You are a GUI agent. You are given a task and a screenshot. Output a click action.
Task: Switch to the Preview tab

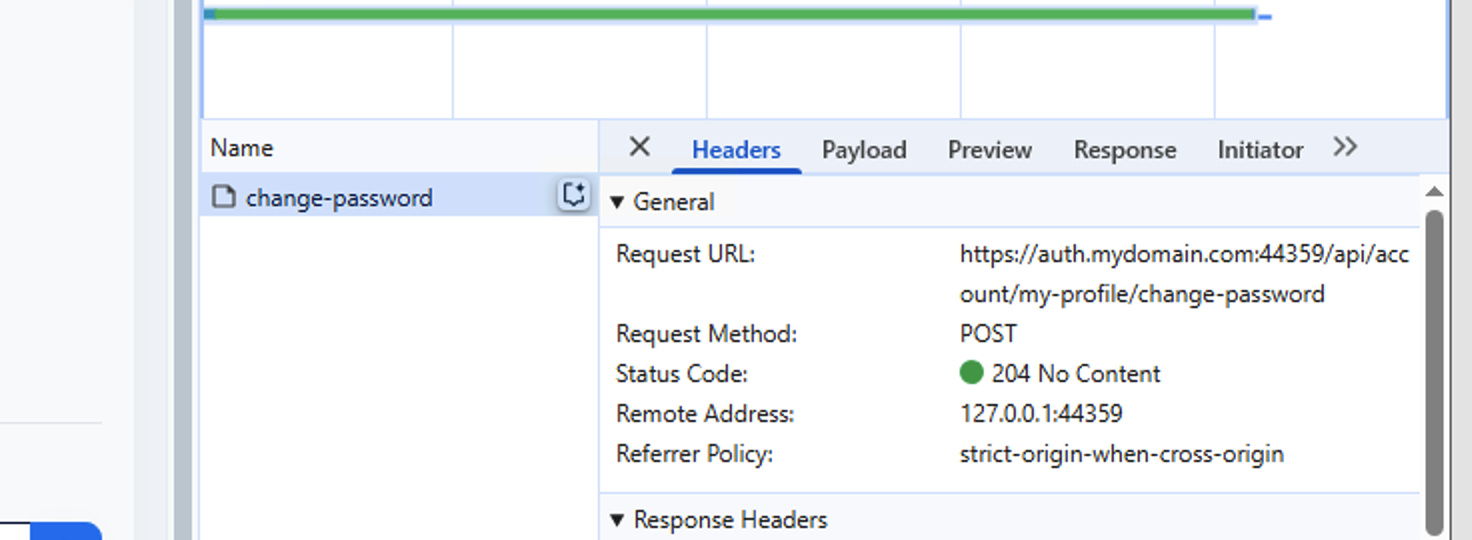[989, 150]
